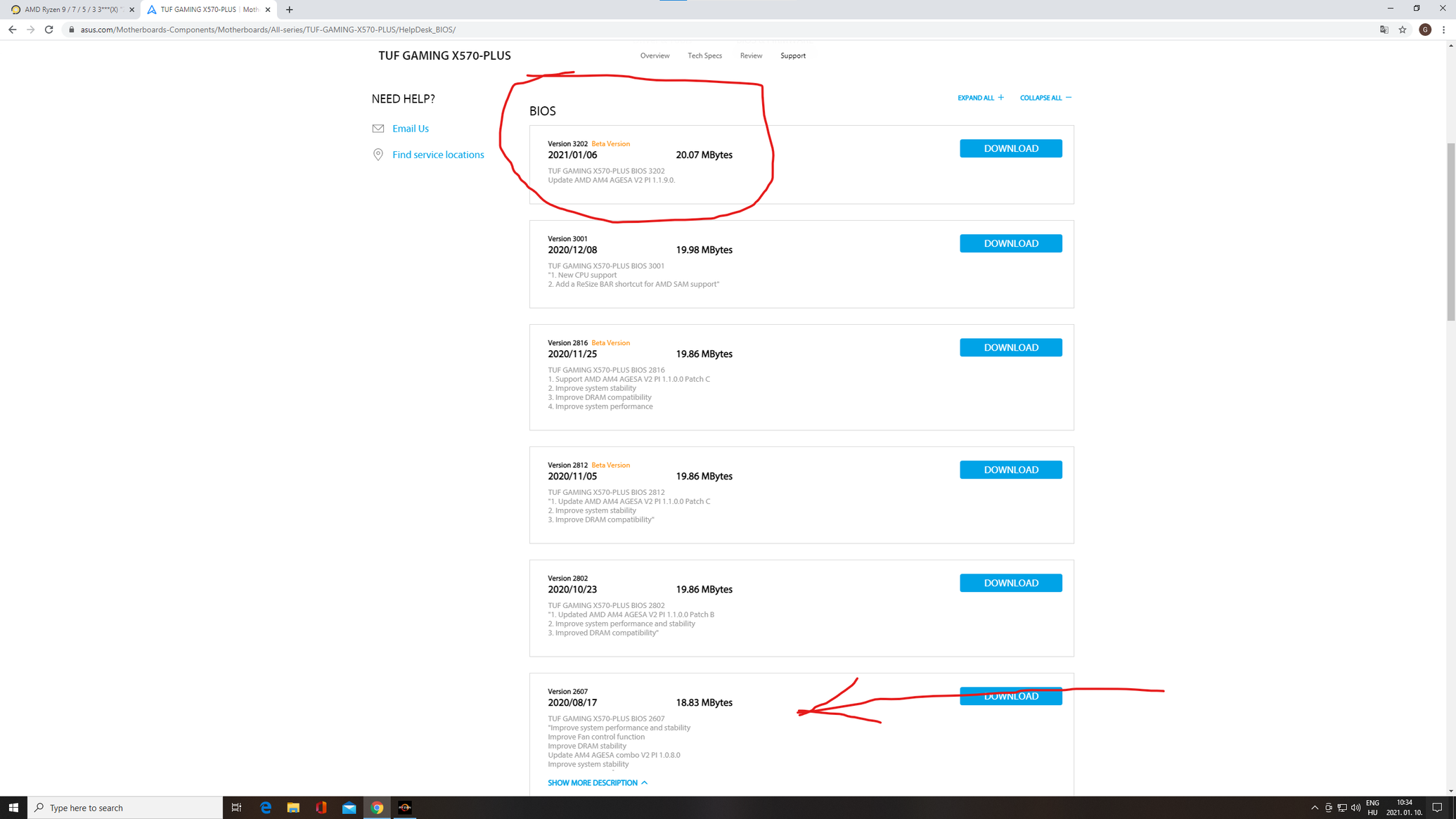This screenshot has width=1456, height=819.
Task: Click the ENG HU language indicator
Action: click(1372, 808)
